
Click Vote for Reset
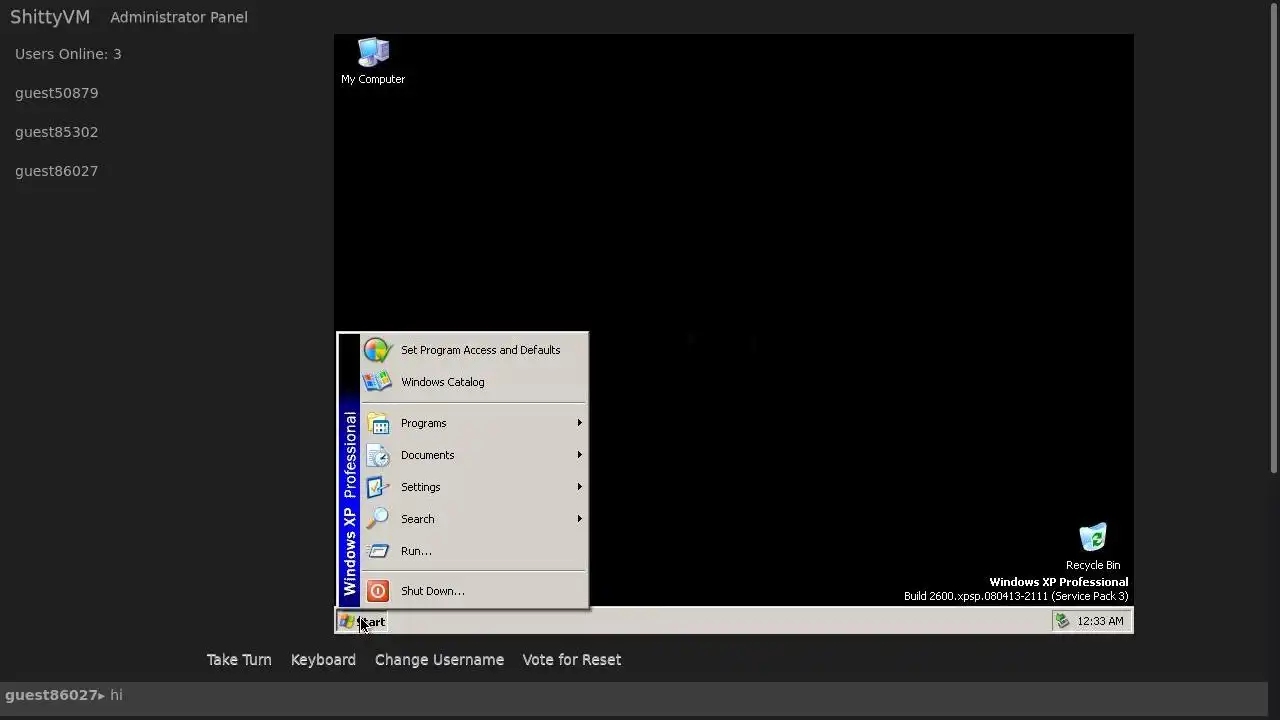572,660
